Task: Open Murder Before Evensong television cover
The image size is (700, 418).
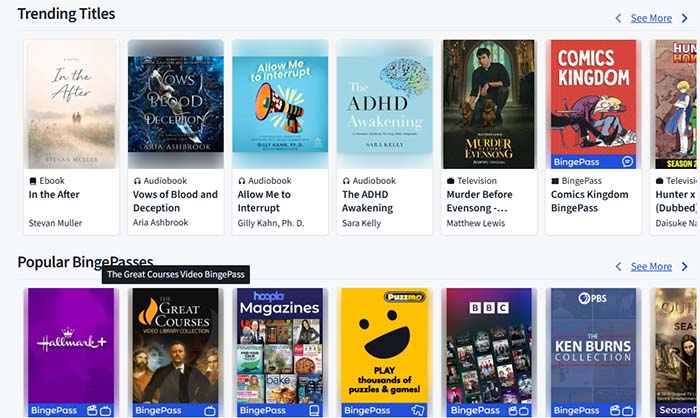Action: [x=489, y=104]
